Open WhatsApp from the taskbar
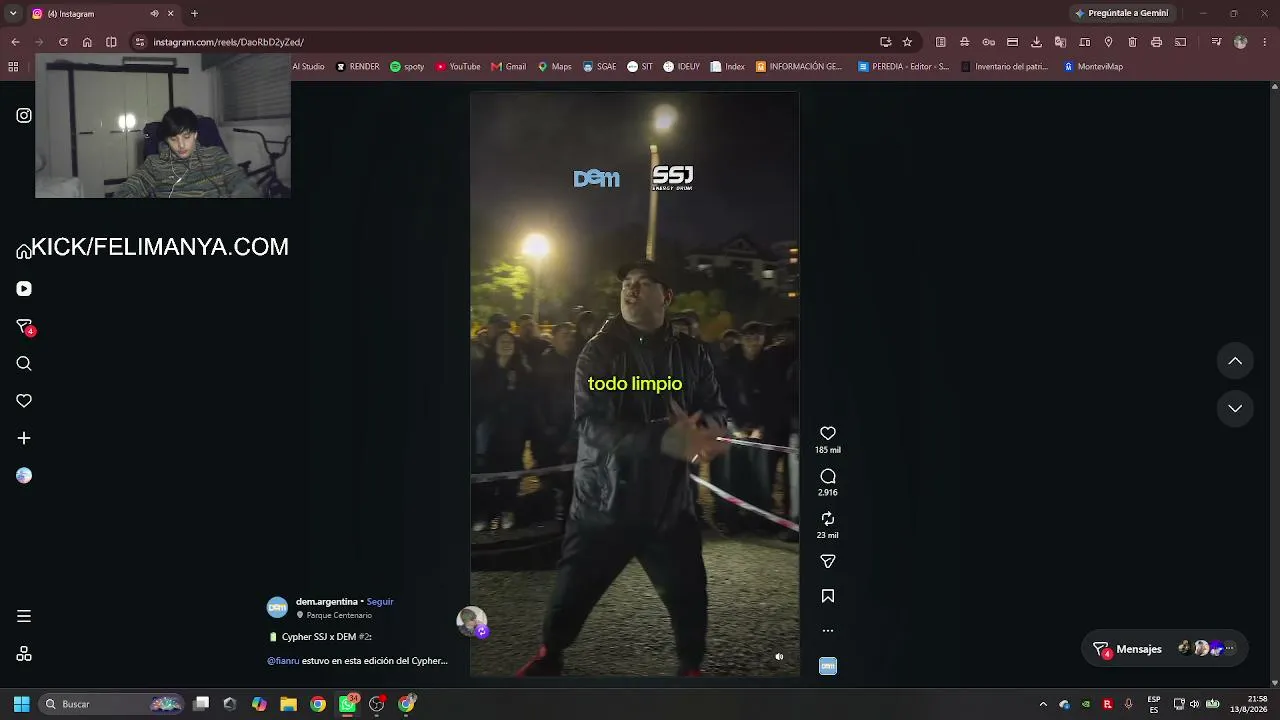This screenshot has height=720, width=1280. click(x=347, y=704)
